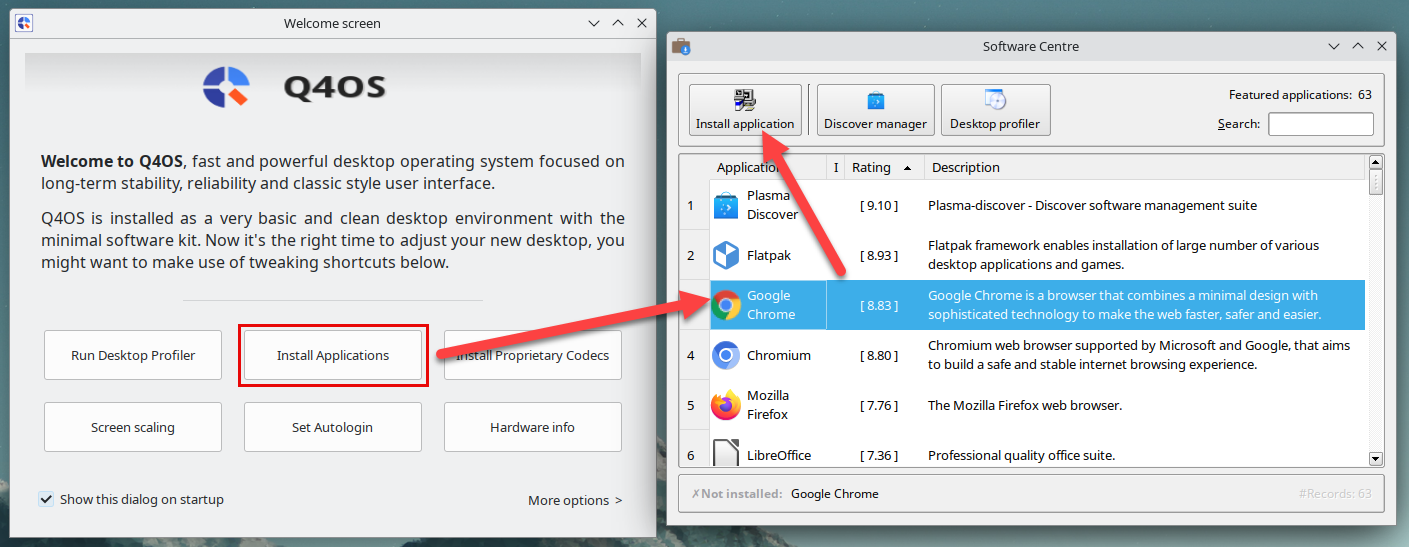This screenshot has width=1409, height=547.
Task: Click the list scrollbar down arrow
Action: pyautogui.click(x=1375, y=458)
